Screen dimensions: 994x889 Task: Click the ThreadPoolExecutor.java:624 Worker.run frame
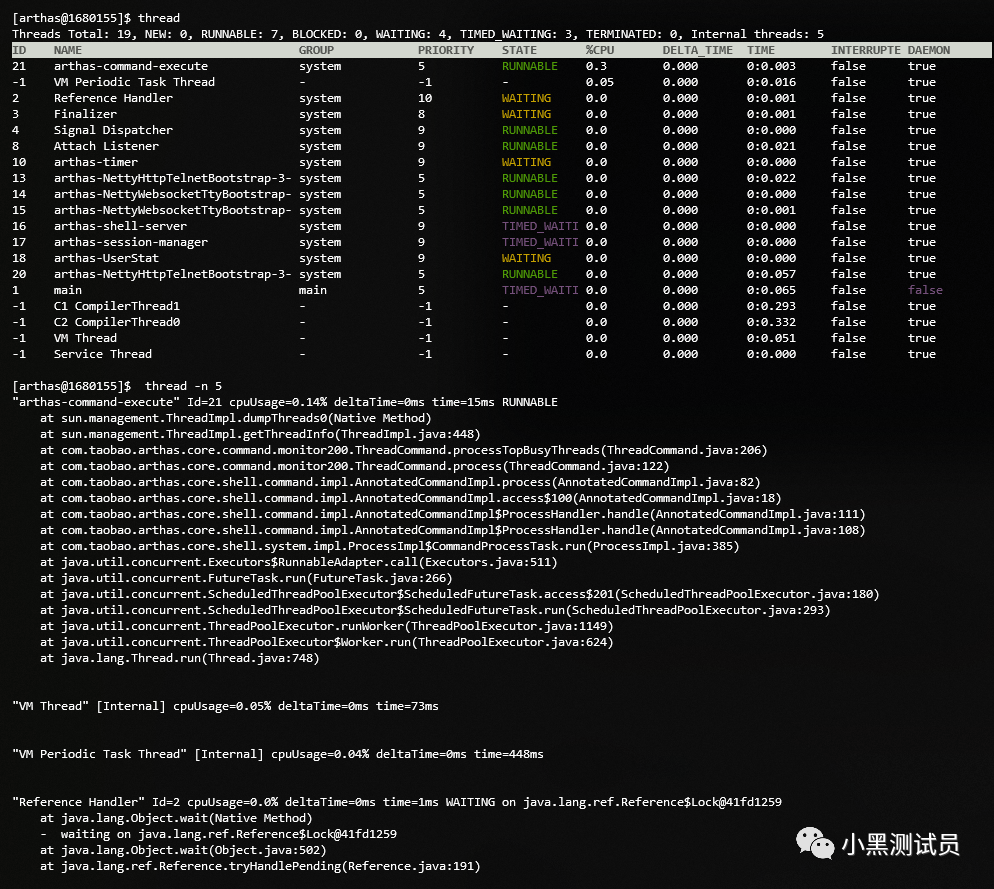[x=326, y=642]
